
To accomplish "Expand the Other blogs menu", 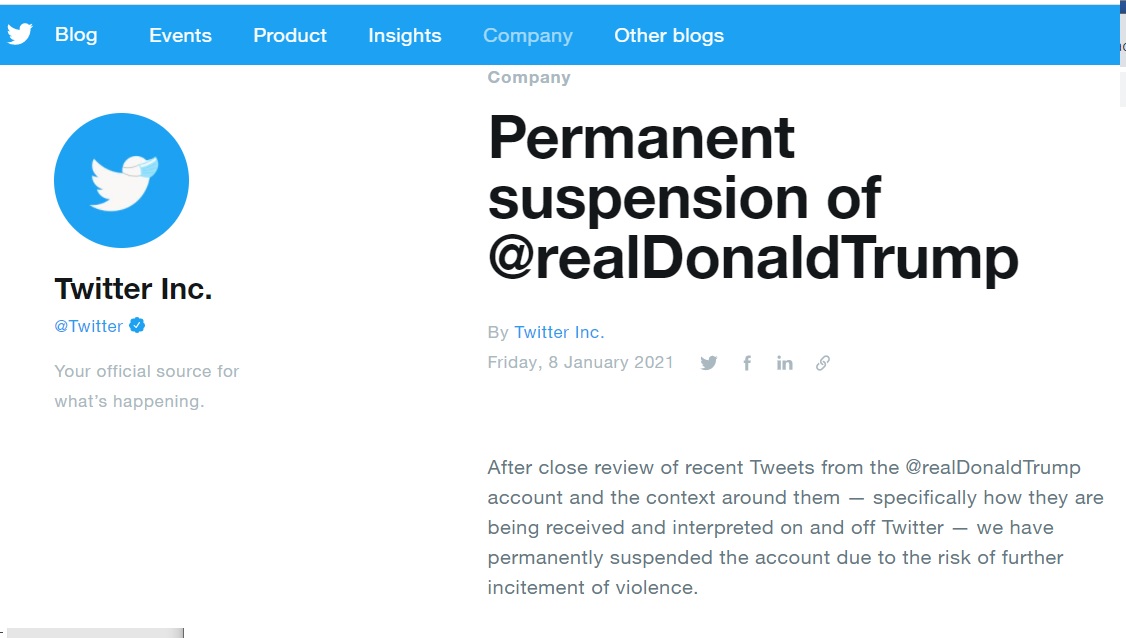I will pos(669,35).
